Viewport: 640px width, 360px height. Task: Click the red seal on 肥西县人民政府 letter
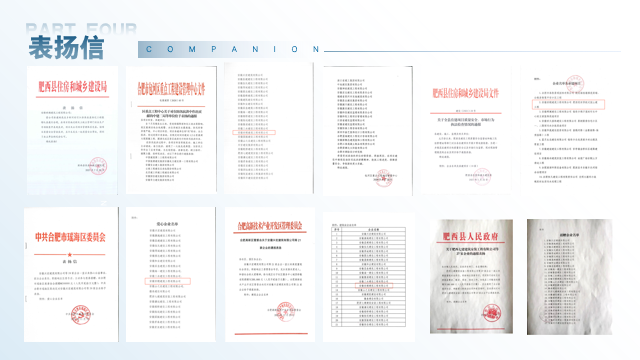coord(491,313)
